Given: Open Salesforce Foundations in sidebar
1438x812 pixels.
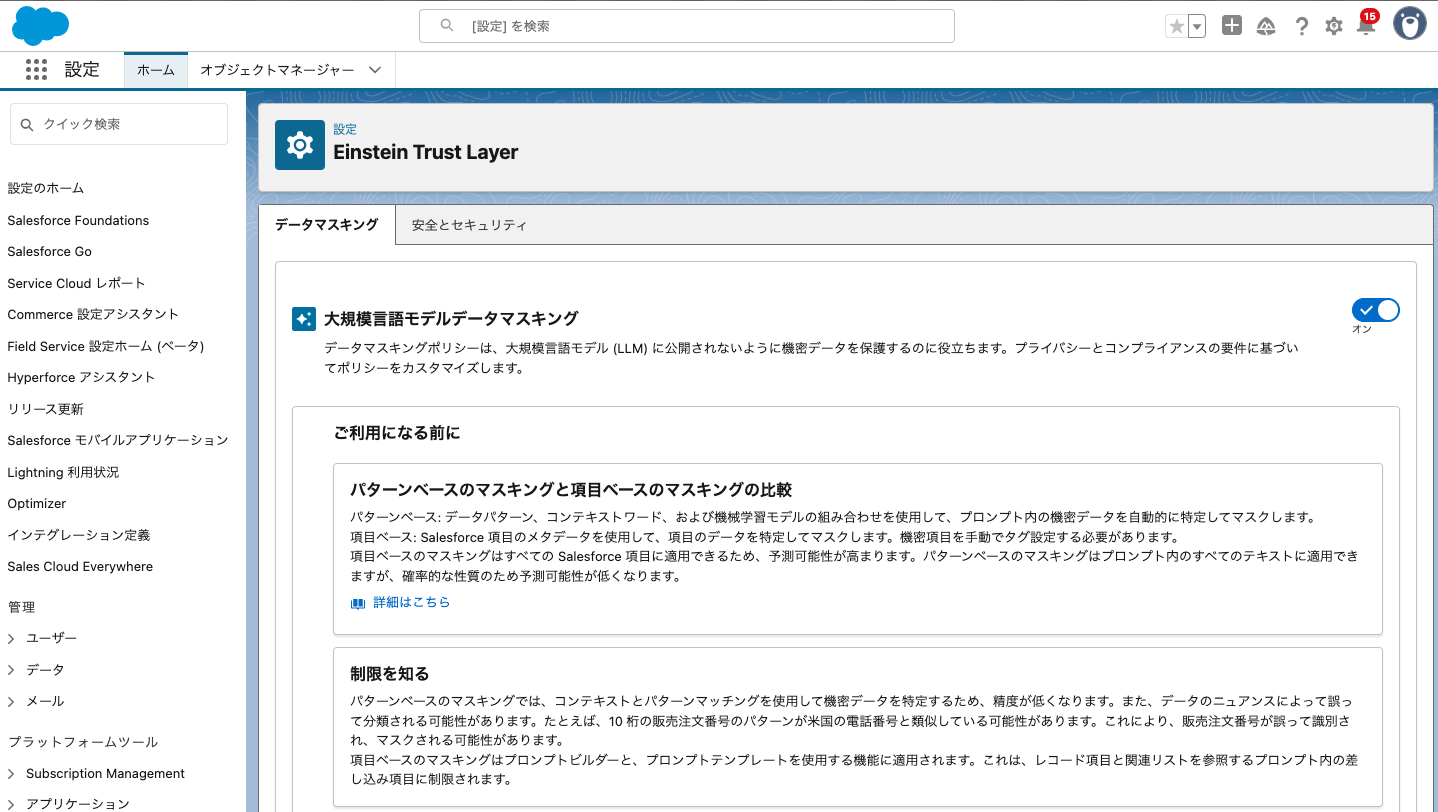Looking at the screenshot, I should tap(78, 220).
